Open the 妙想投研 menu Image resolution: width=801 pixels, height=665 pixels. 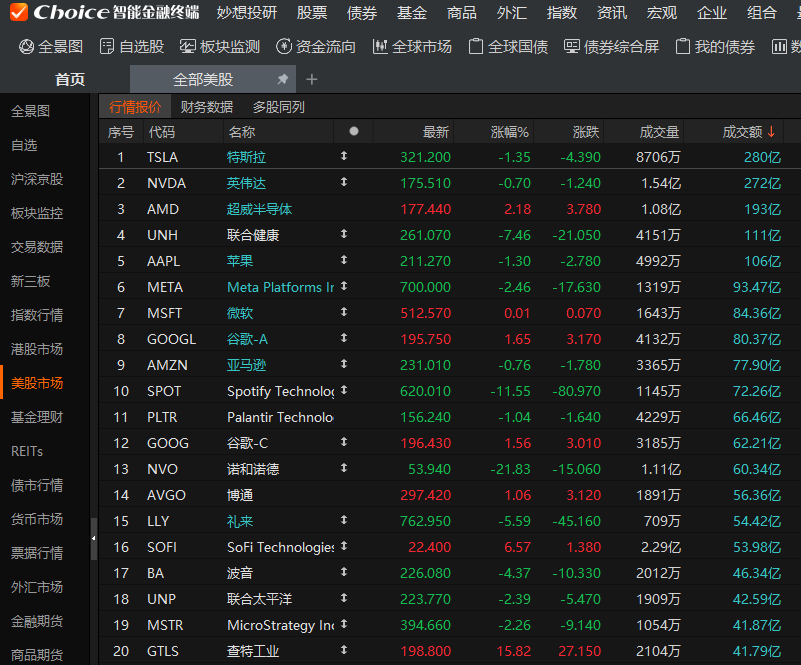click(x=247, y=12)
